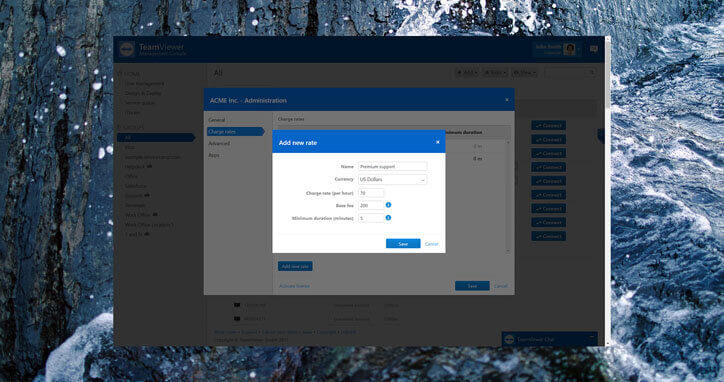724x382 pixels.
Task: Open the notifications icon in the header
Action: (x=594, y=49)
